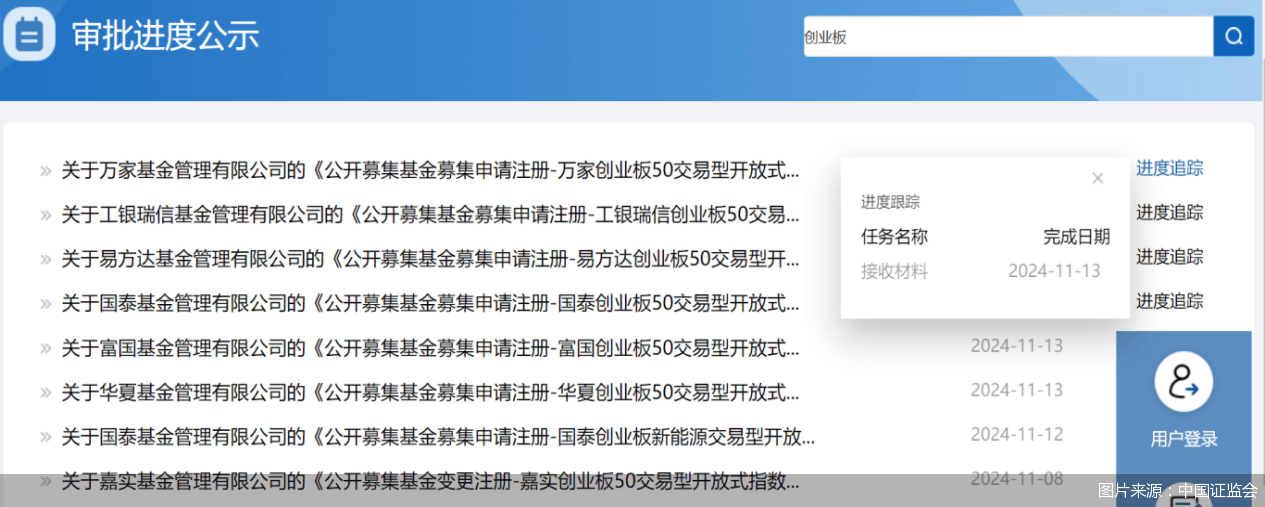
Task: Click the 进度跟踪 popup heading
Action: (890, 202)
